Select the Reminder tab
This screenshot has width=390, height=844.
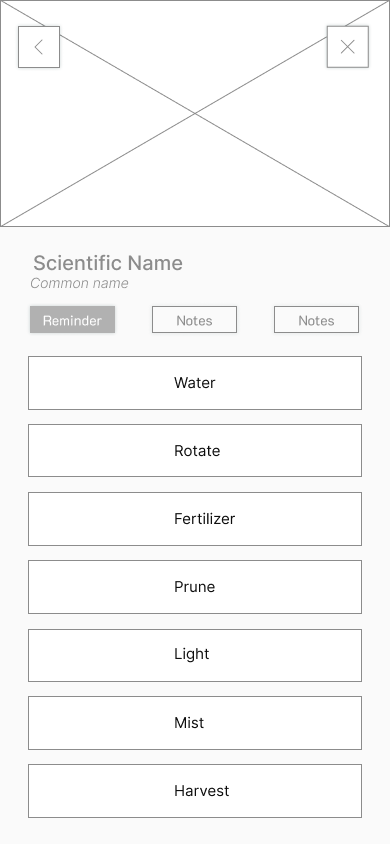coord(72,320)
